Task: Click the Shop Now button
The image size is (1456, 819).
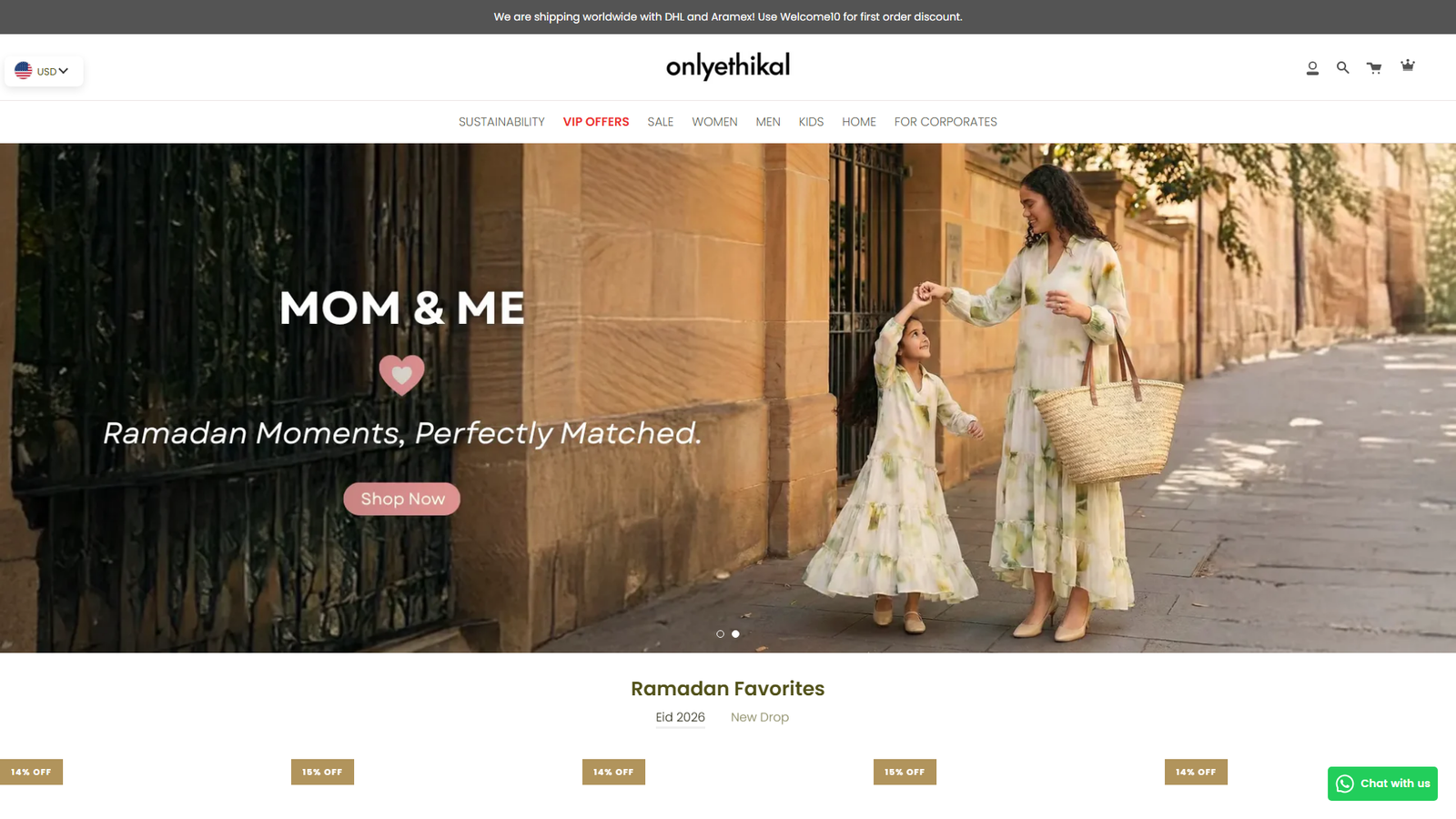Action: [x=401, y=499]
